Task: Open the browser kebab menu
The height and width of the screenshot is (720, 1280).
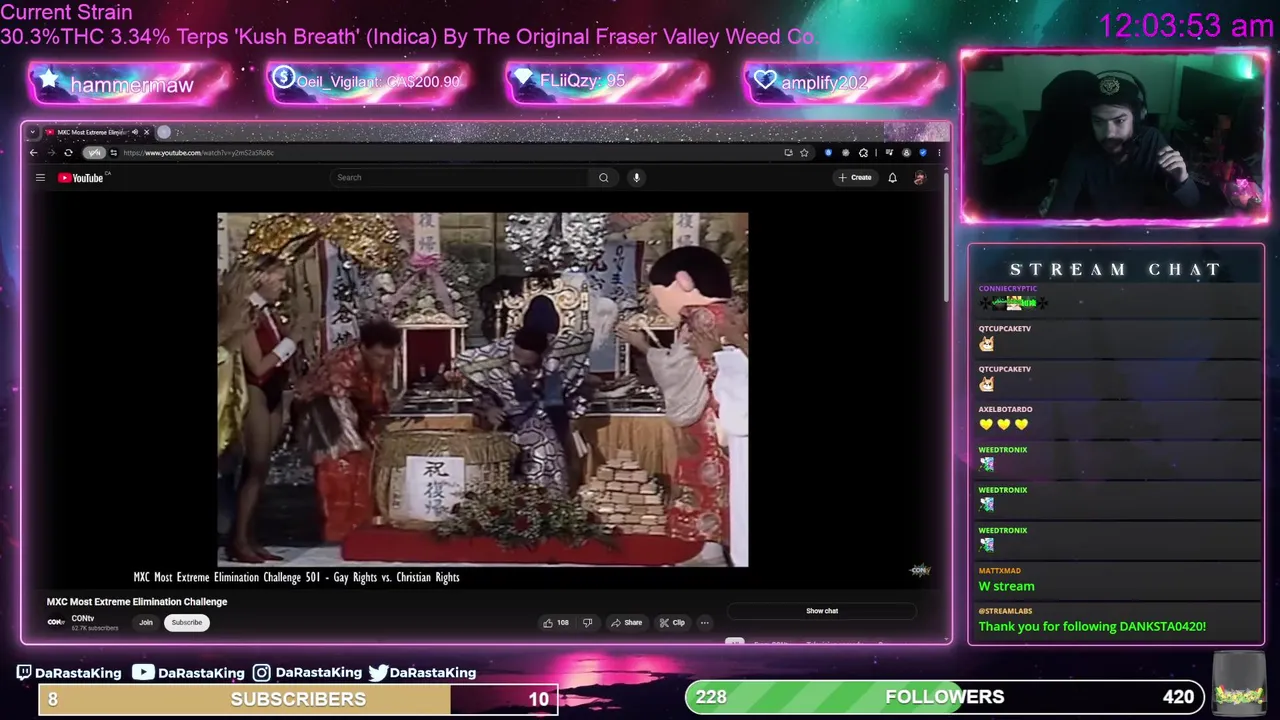Action: coord(939,153)
